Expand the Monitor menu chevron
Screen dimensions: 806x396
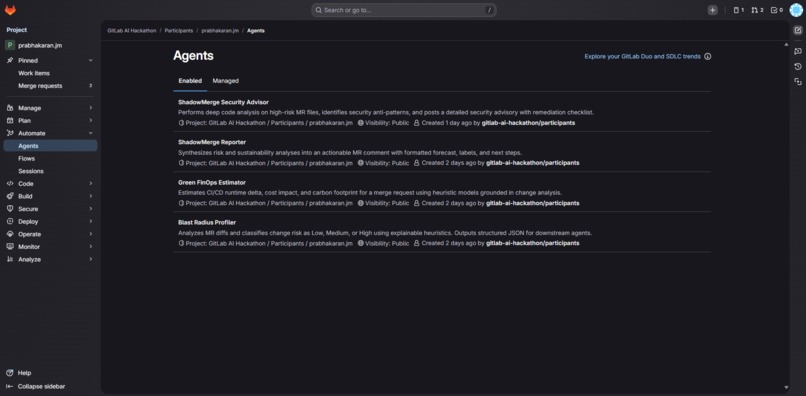tap(90, 247)
